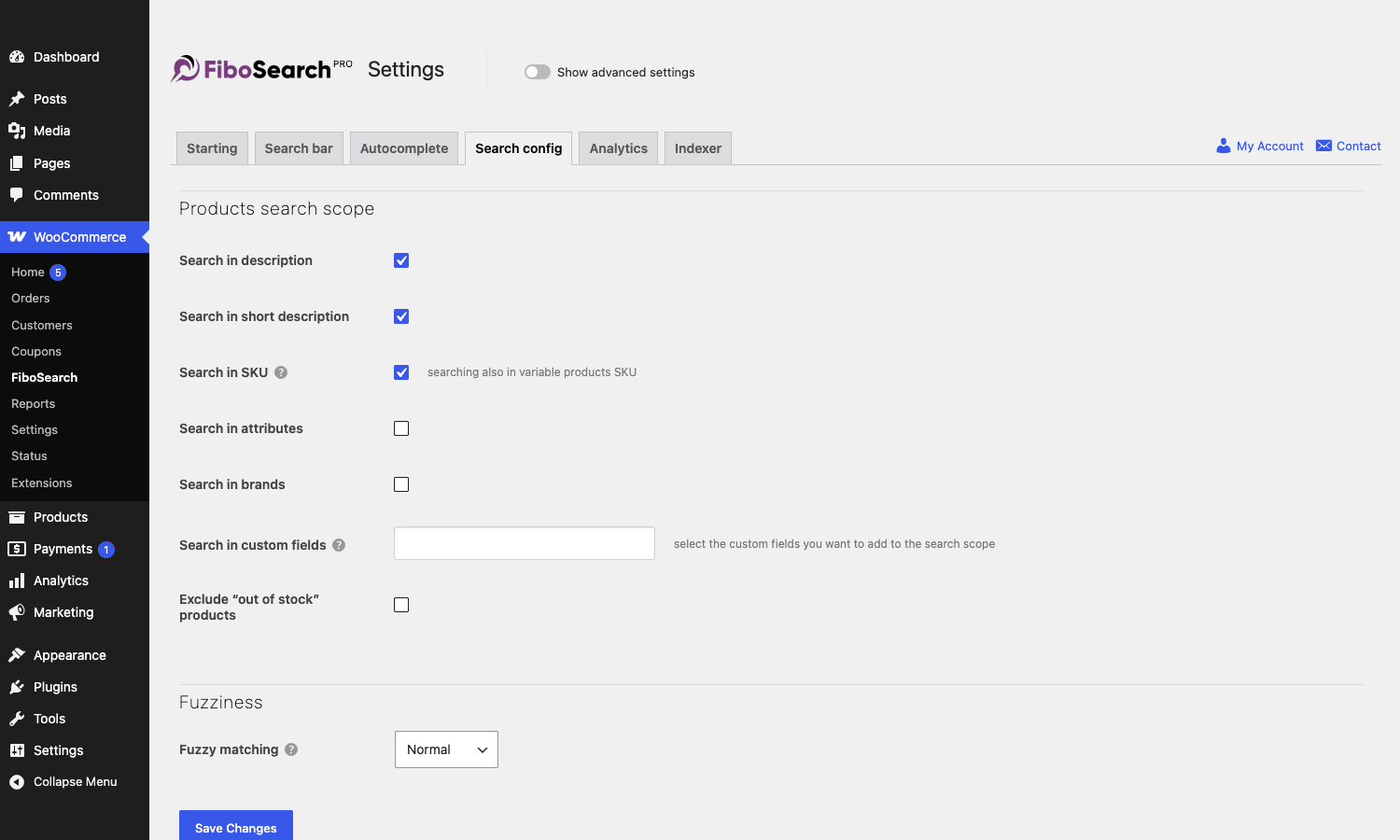Click 'Products search scope' heading
The image size is (1400, 840).
pos(277,208)
